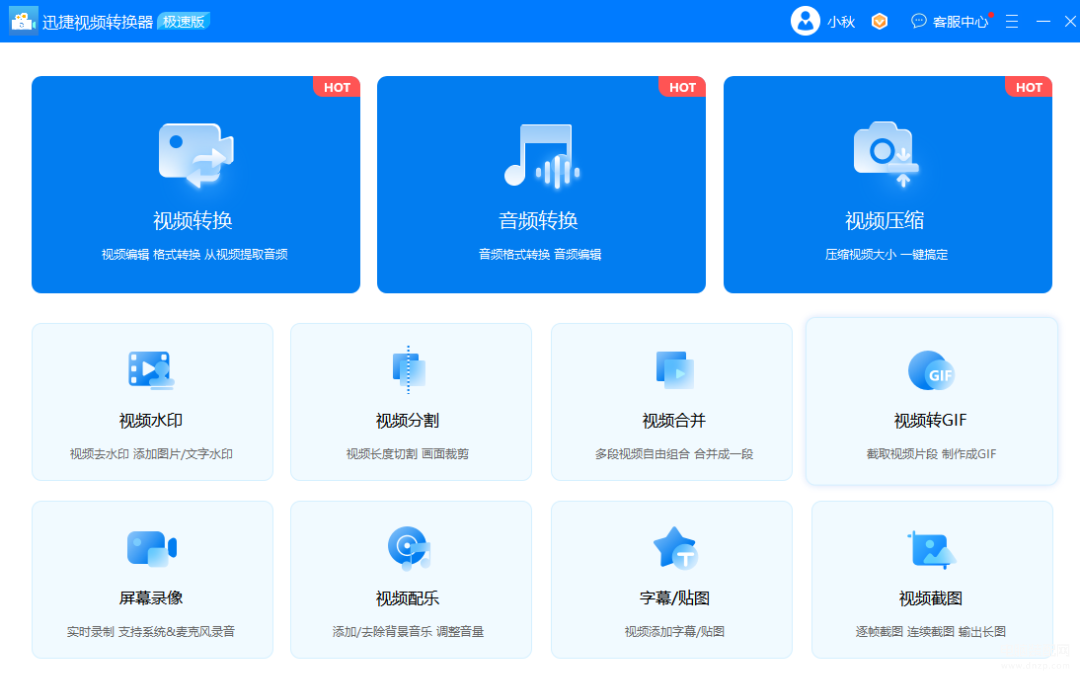Click the app logo in title bar
The height and width of the screenshot is (679, 1080).
(x=23, y=21)
